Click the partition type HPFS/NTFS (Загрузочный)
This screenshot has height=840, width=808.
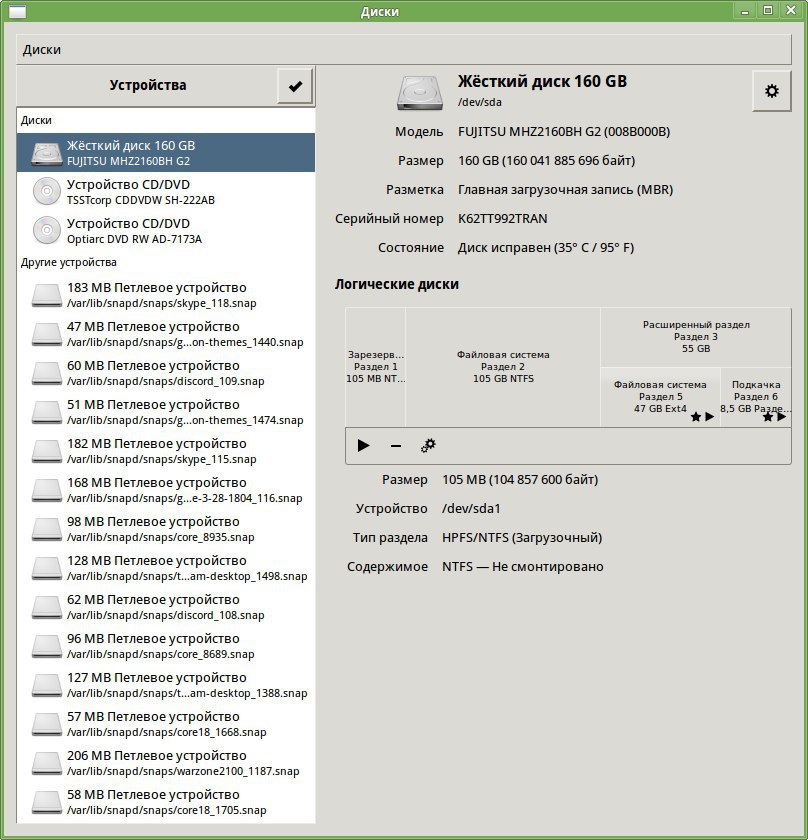click(x=522, y=537)
